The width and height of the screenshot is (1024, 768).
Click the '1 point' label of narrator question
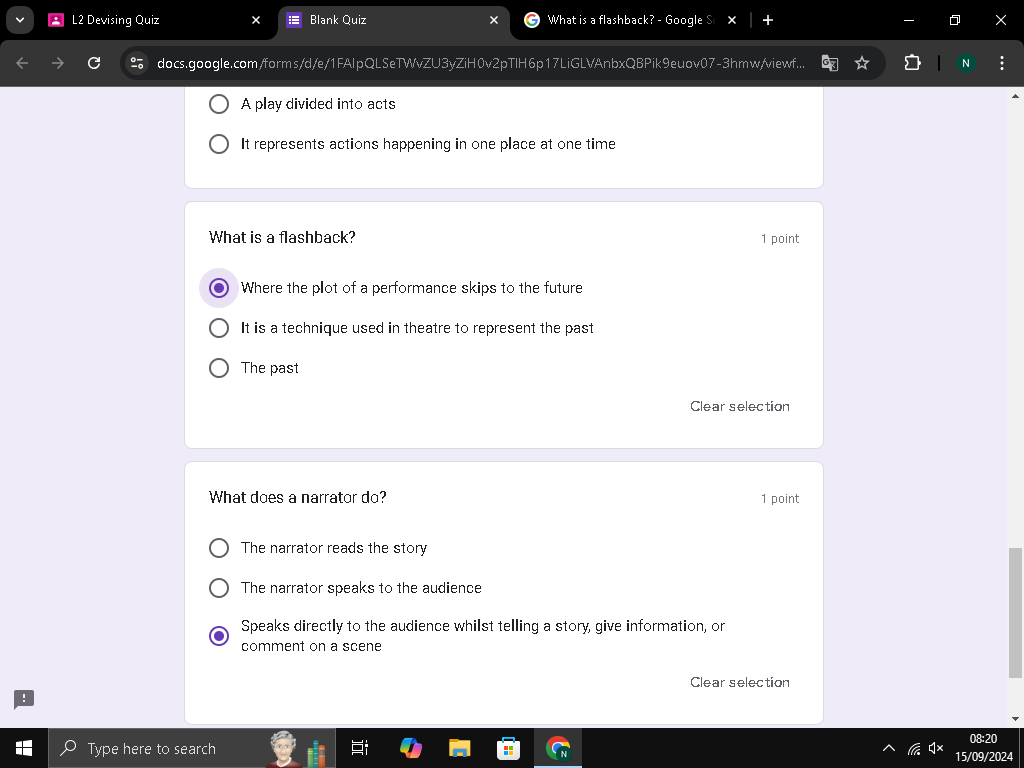tap(780, 498)
